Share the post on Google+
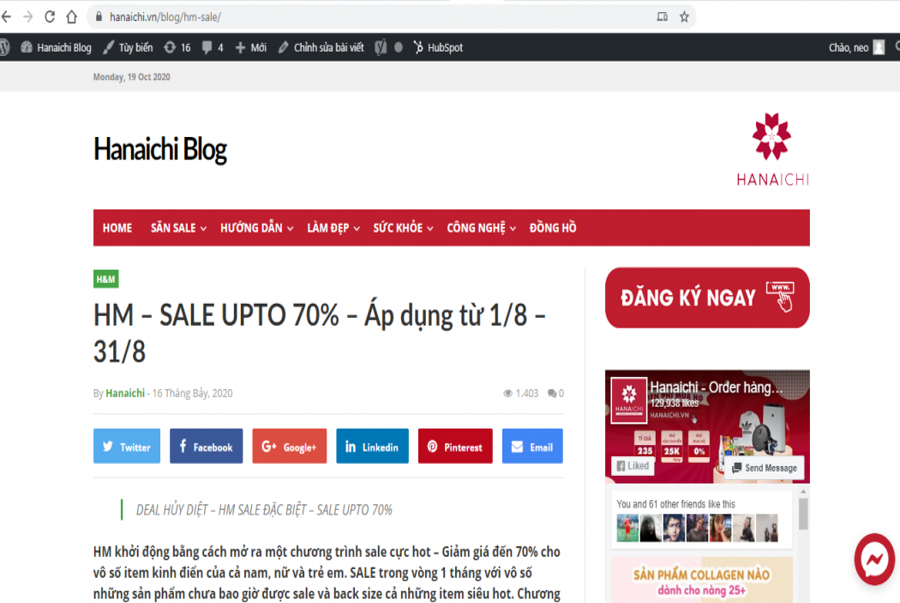 (x=289, y=446)
